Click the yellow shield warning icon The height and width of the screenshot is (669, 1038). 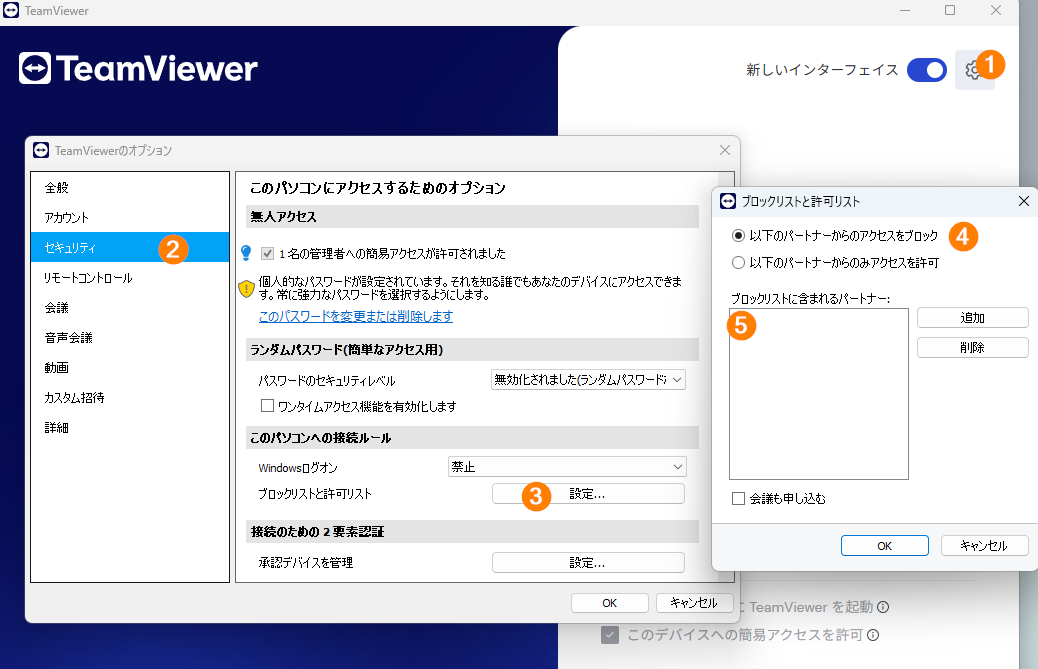246,289
